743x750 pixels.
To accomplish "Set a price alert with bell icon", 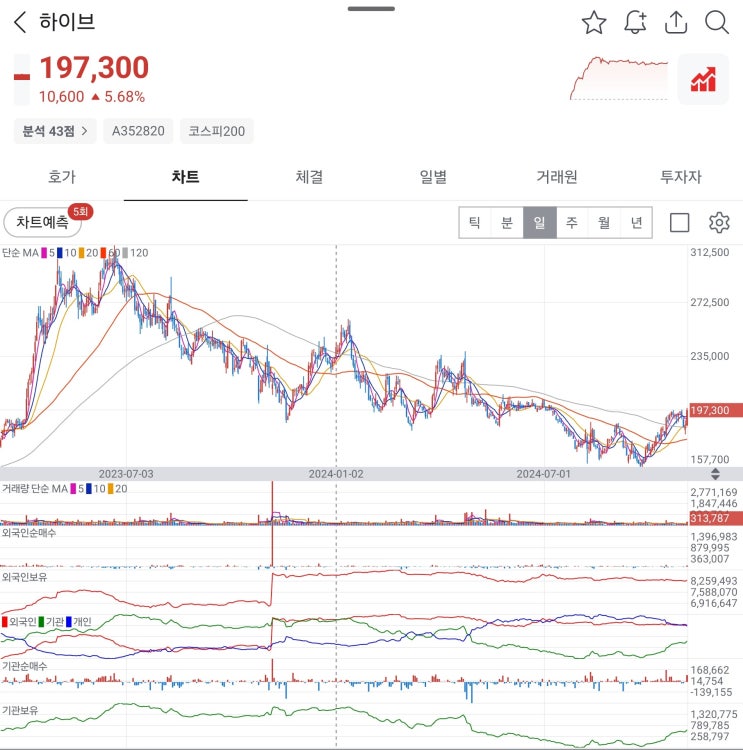I will point(635,22).
